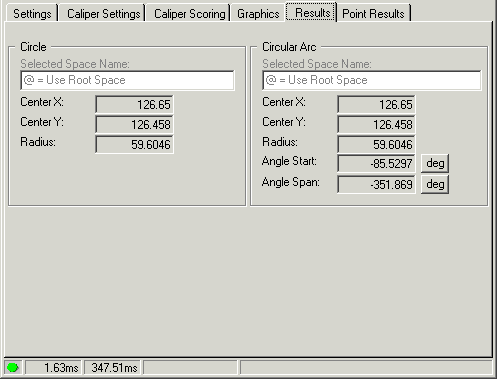The height and width of the screenshot is (379, 497).
Task: Switch to the Graphics tab
Action: (x=258, y=13)
